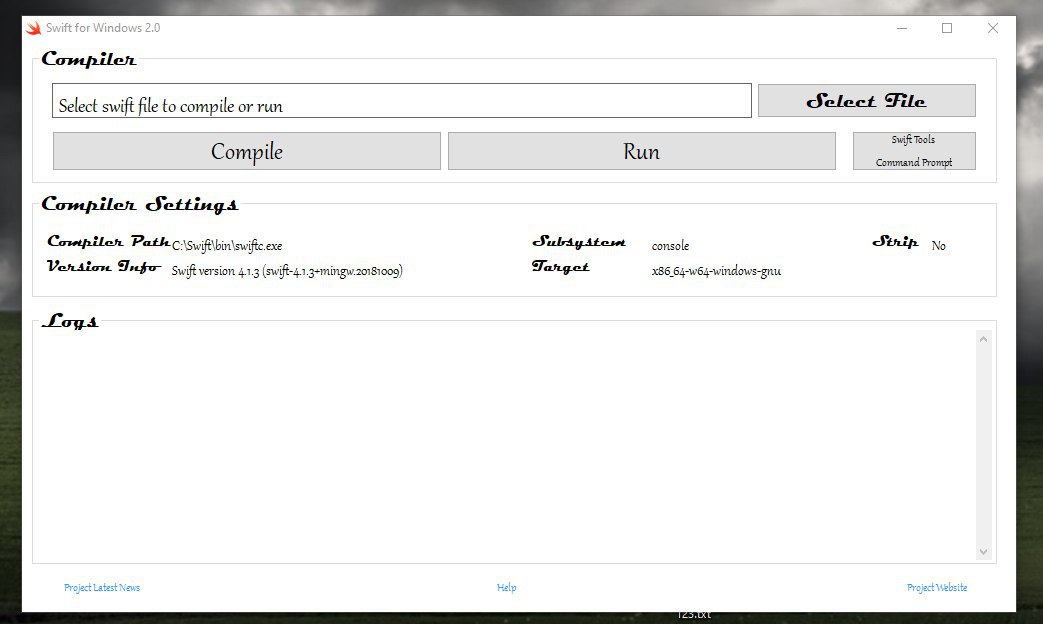Open the Project Latest News link
Viewport: 1043px width, 624px height.
(102, 587)
